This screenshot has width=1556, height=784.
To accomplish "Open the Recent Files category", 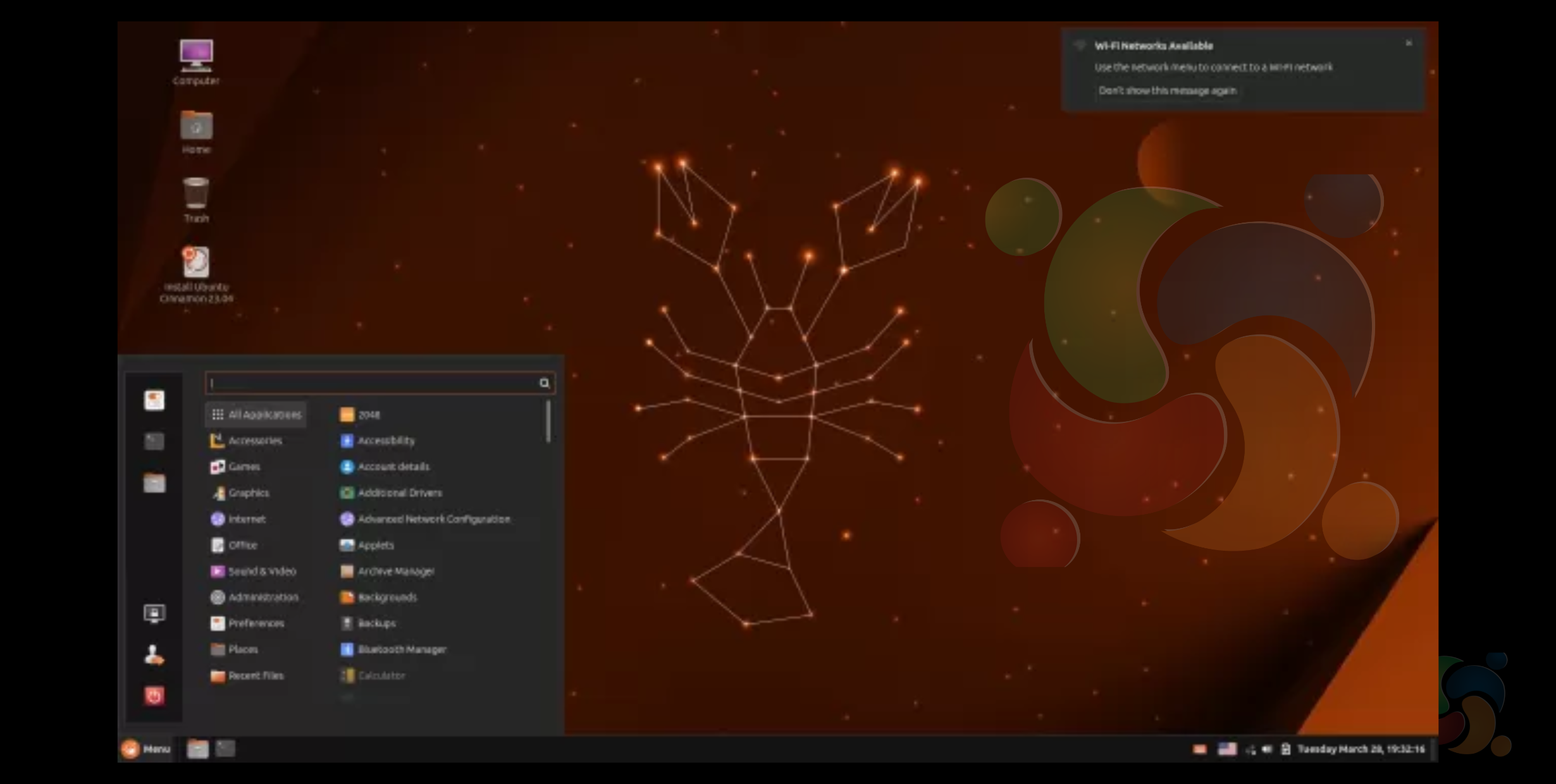I will pyautogui.click(x=247, y=675).
